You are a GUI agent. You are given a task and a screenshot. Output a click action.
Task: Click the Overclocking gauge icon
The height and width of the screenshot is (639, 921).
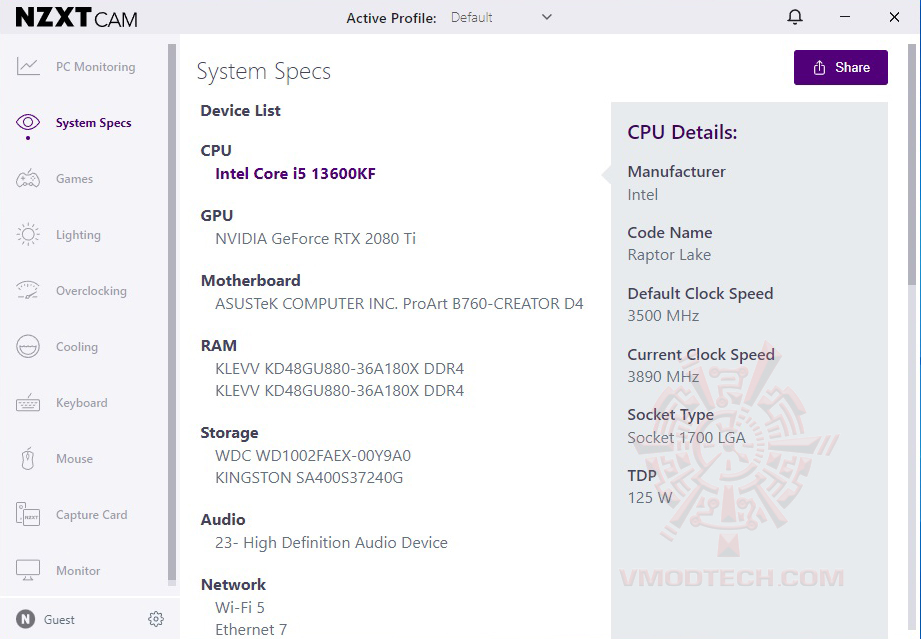[x=28, y=291]
